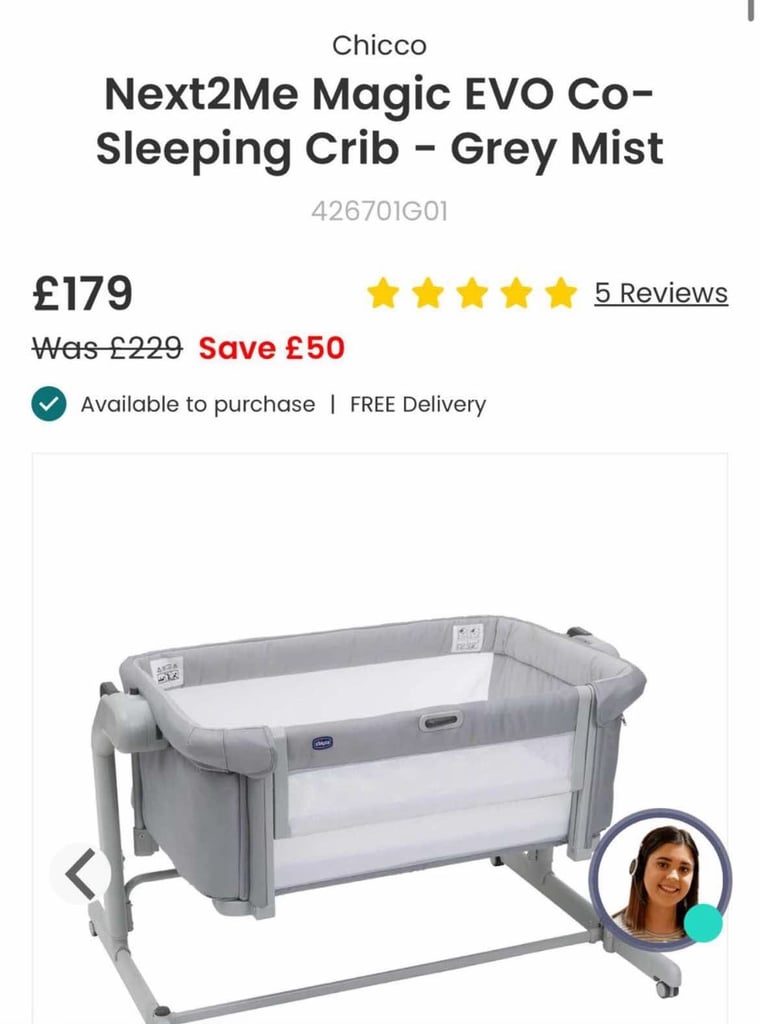Go to previous product image arrow
760x1024 pixels.
click(x=81, y=874)
